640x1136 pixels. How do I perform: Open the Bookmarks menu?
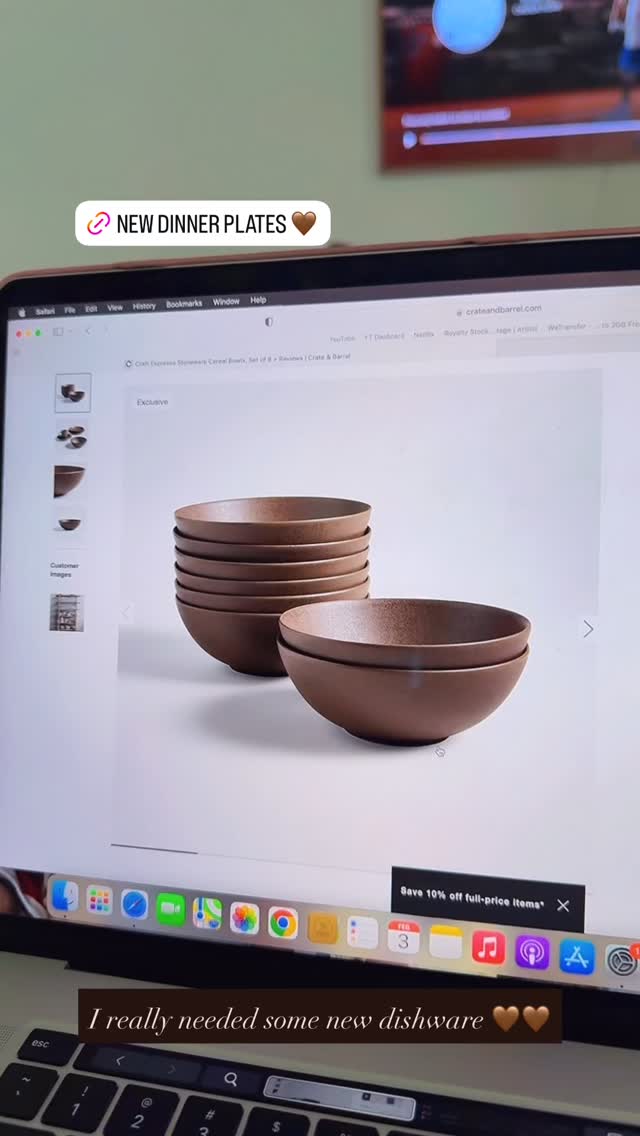184,303
